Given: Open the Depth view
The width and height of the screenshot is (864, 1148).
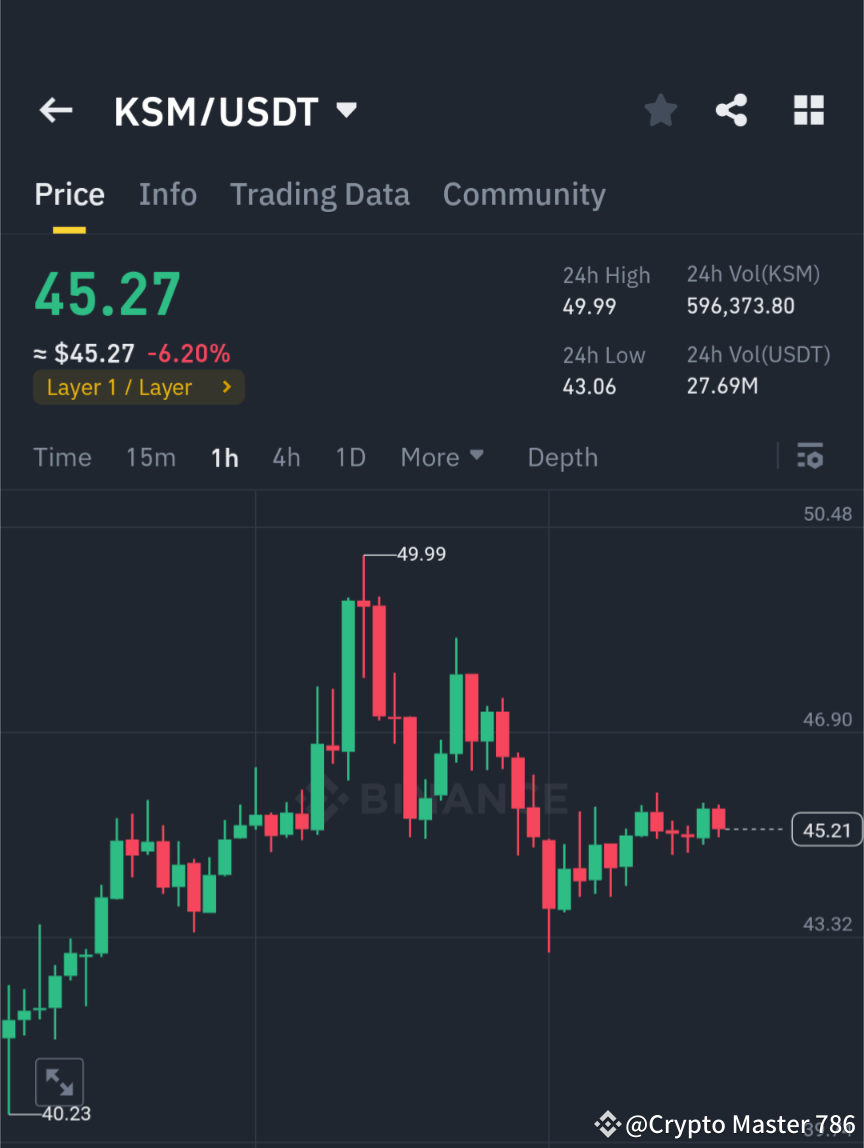Looking at the screenshot, I should tap(562, 457).
